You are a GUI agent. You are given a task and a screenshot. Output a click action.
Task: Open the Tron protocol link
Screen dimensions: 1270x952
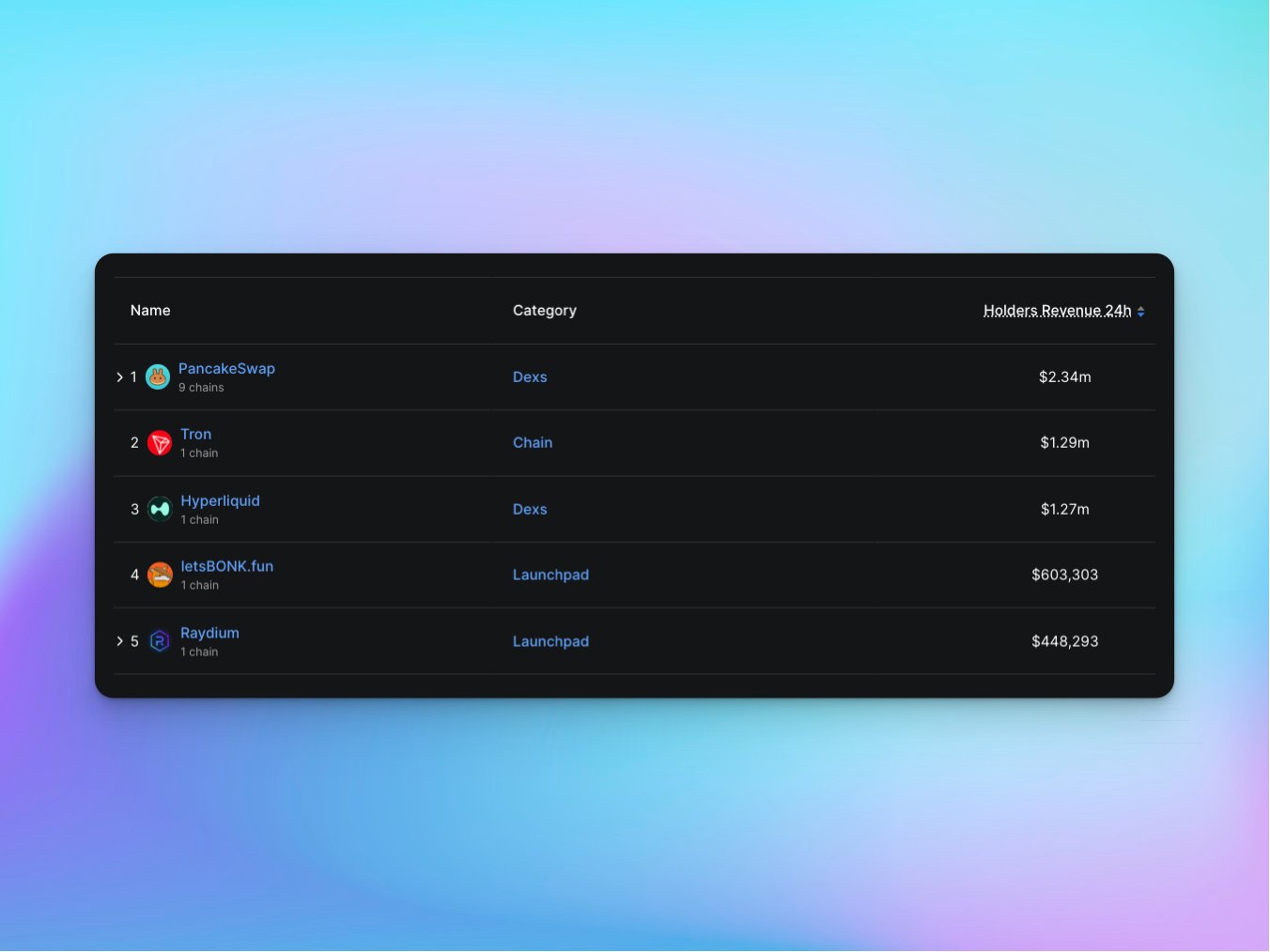[x=195, y=435]
